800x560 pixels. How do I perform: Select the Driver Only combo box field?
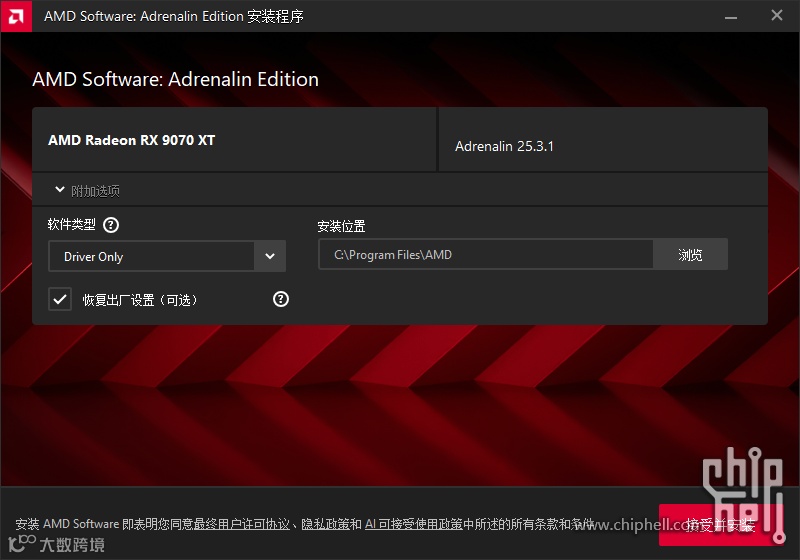click(x=167, y=256)
